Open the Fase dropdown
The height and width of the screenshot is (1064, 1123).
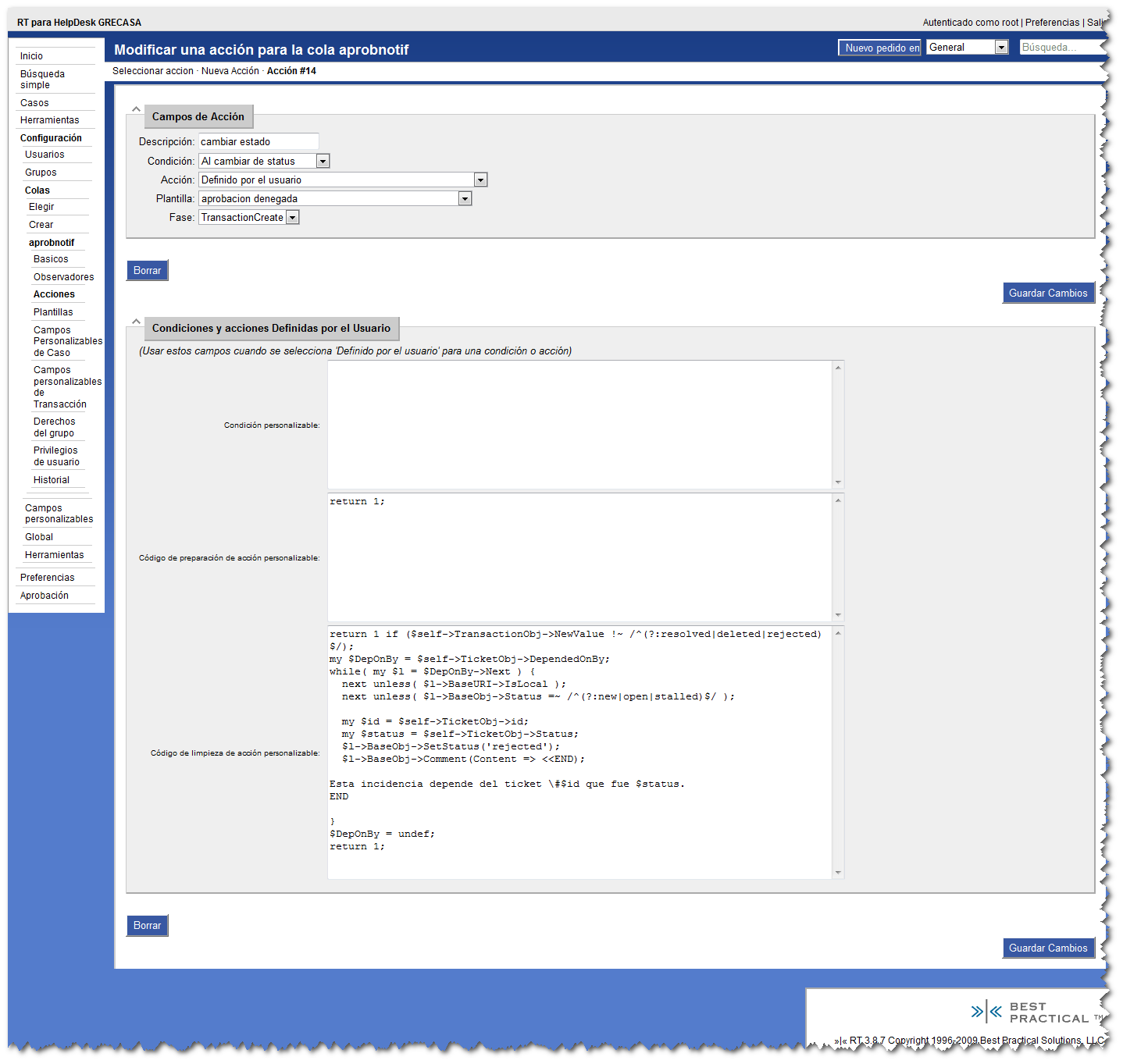[292, 218]
